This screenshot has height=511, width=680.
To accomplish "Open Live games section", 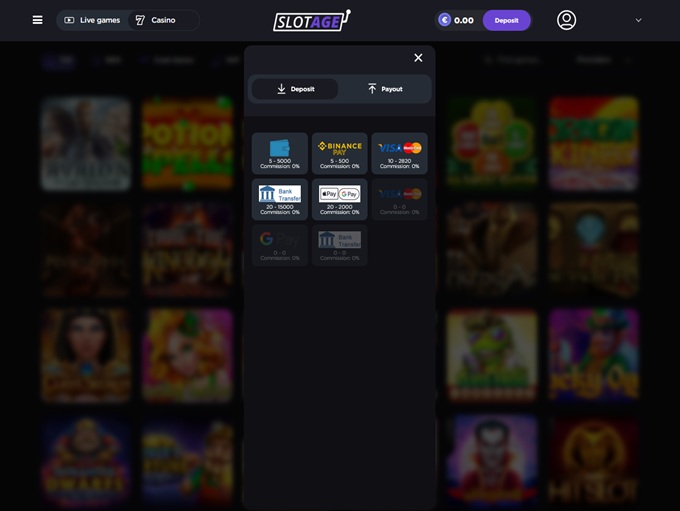I will pyautogui.click(x=92, y=20).
